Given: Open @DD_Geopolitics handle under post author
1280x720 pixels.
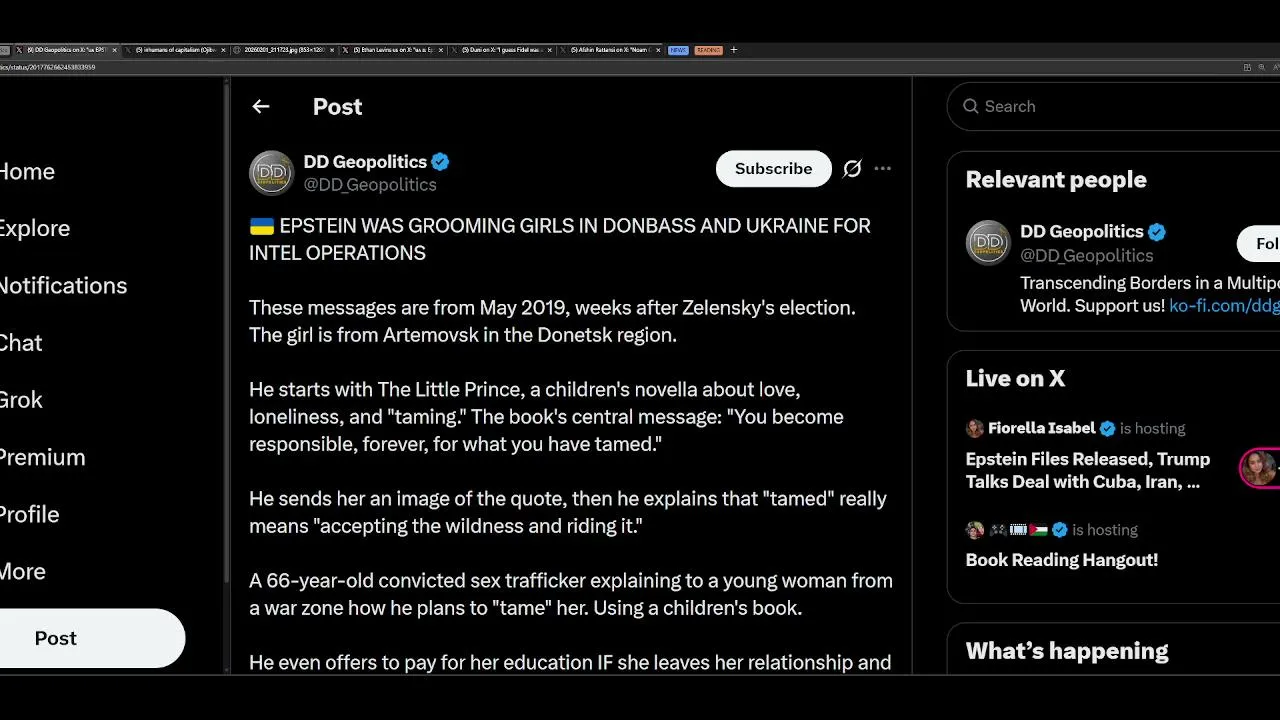Looking at the screenshot, I should [x=370, y=185].
